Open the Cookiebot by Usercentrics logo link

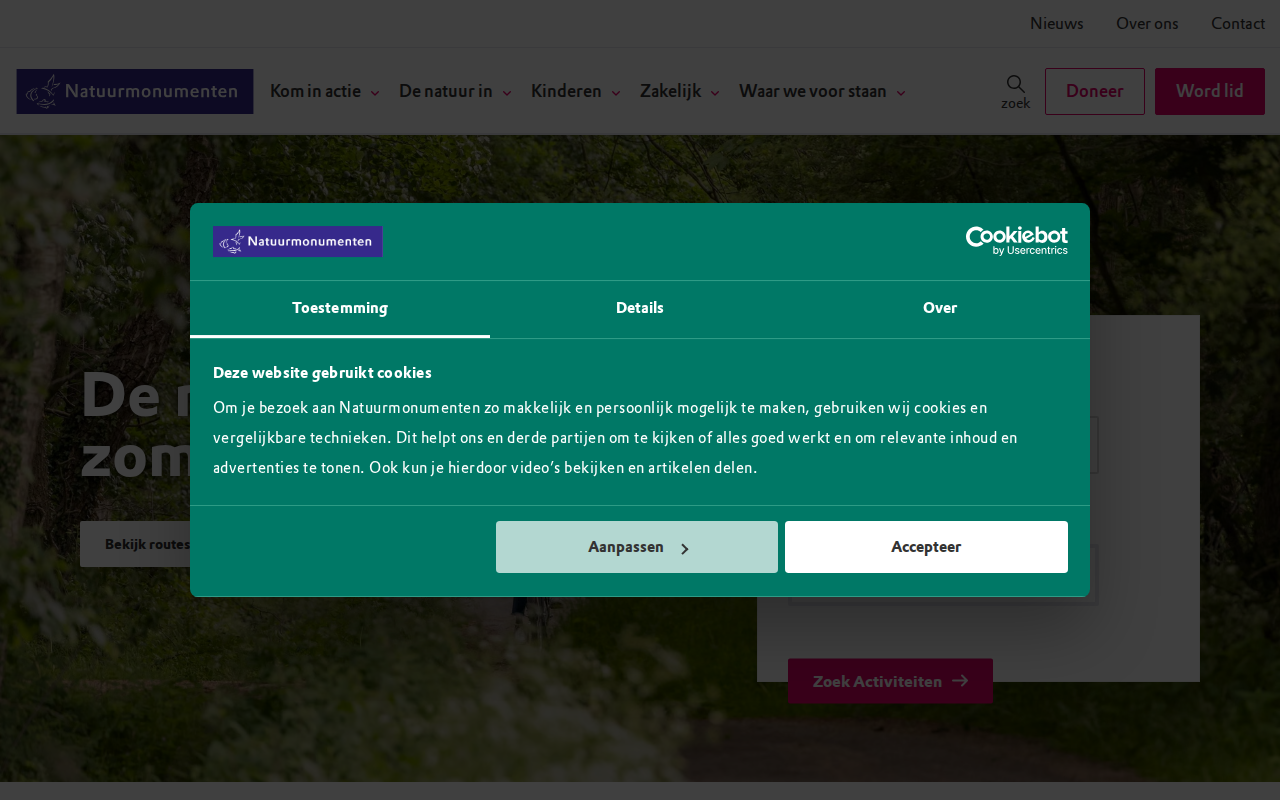point(1016,240)
